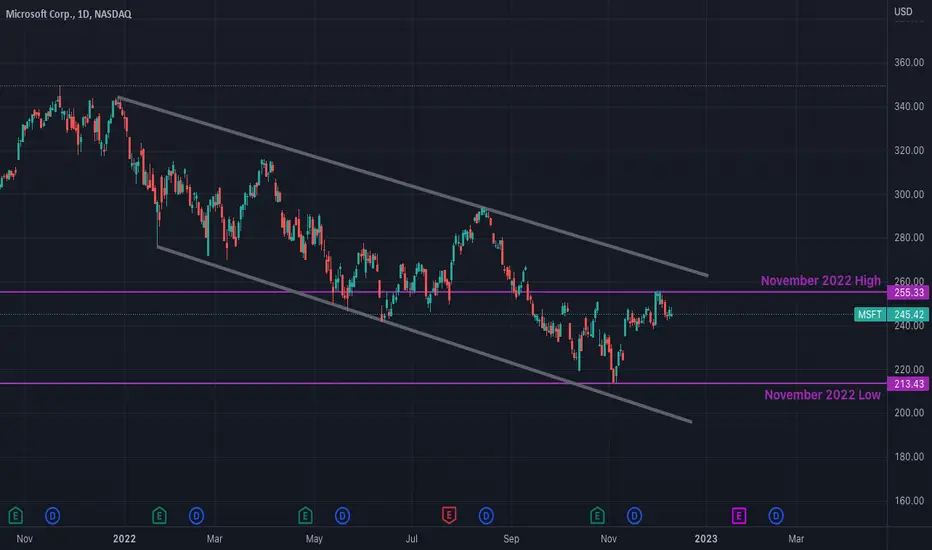Click the Microsoft Corp., 1D, NASDAQ chart title

(68, 14)
